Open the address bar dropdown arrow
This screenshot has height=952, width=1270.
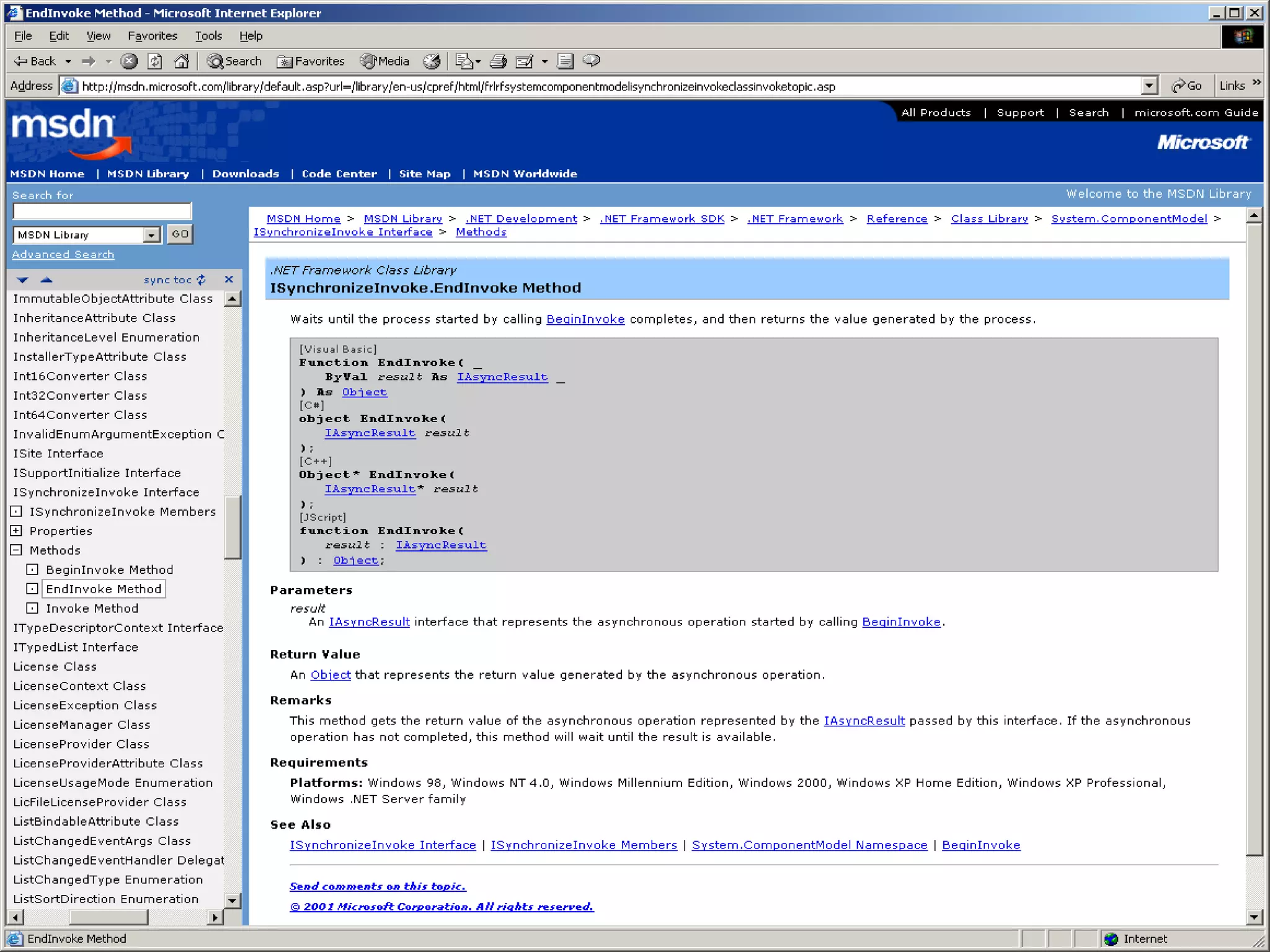(x=1149, y=86)
